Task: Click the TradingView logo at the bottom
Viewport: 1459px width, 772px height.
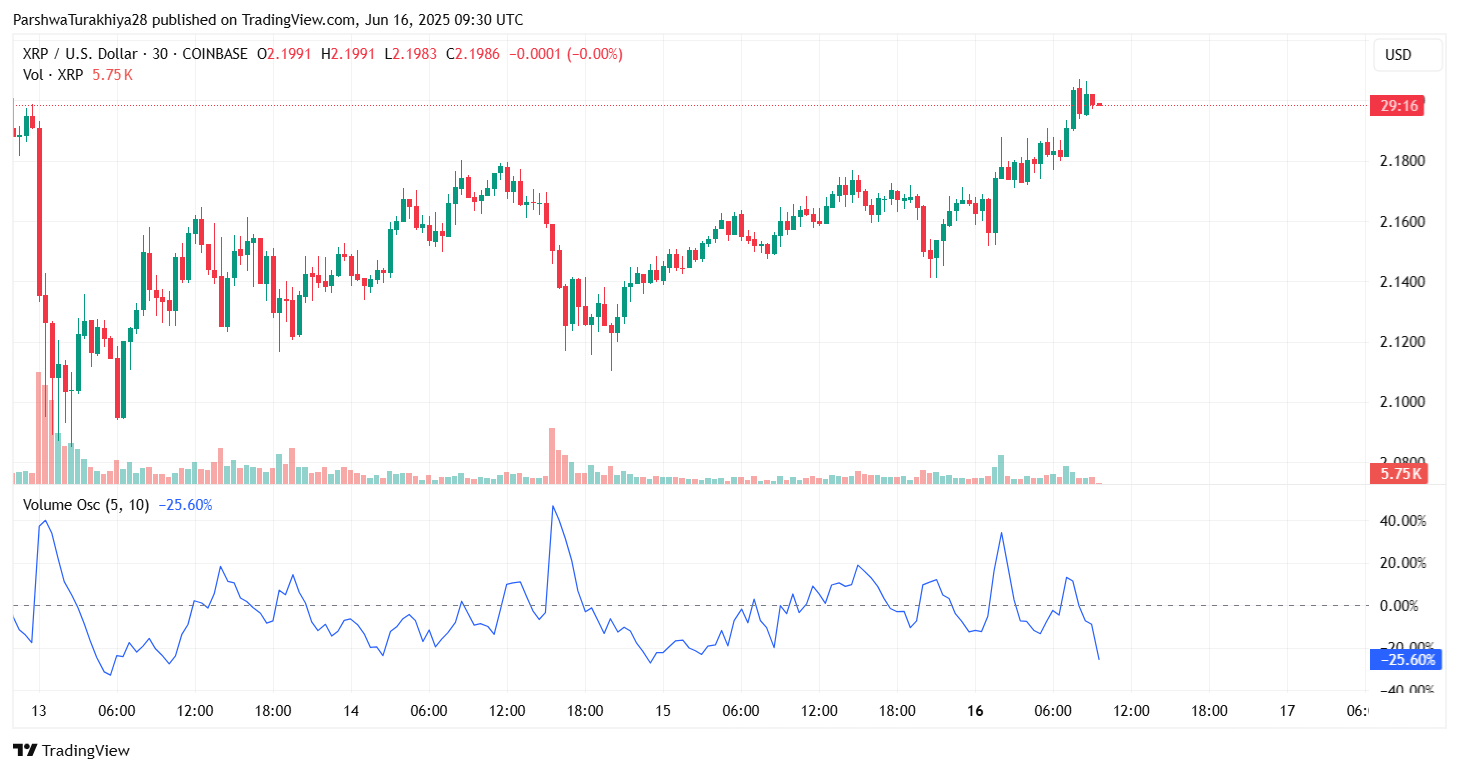Action: coord(71,751)
